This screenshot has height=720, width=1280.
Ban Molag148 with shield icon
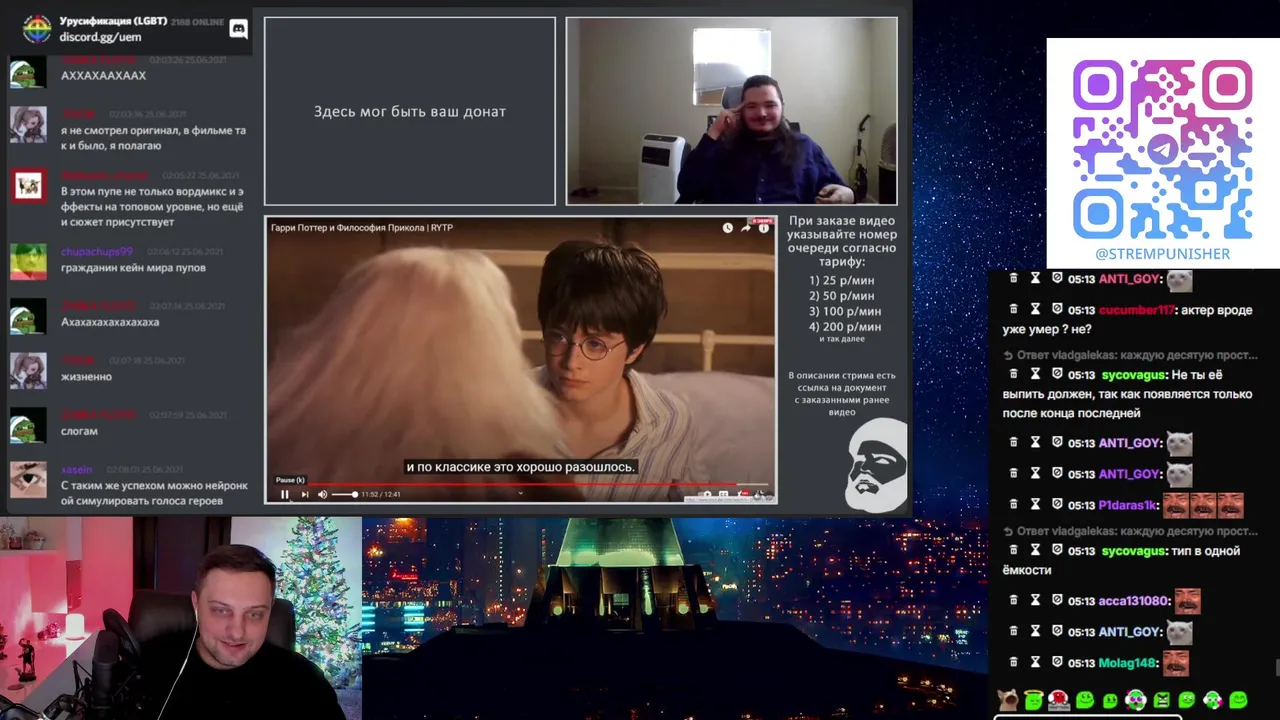point(1057,663)
